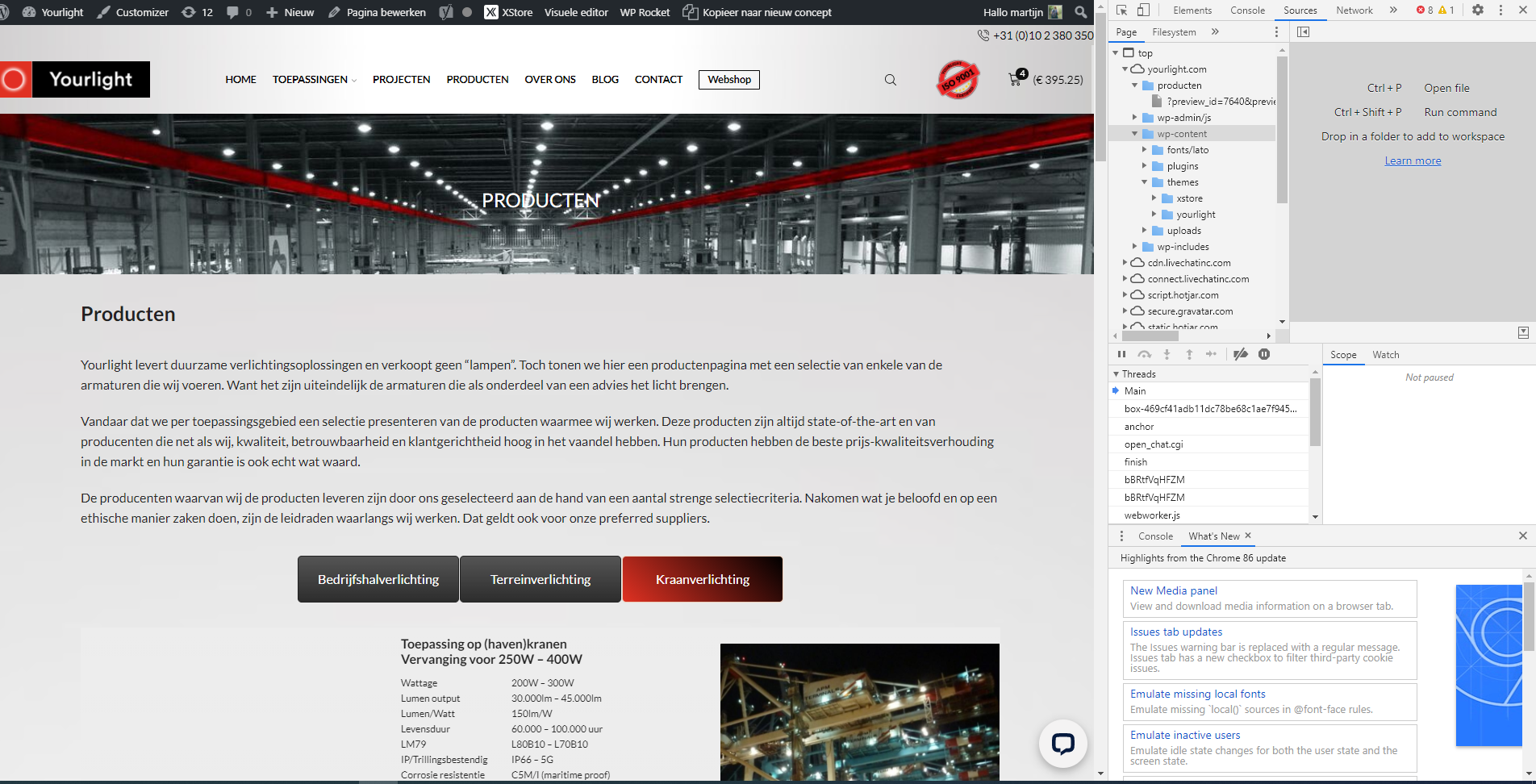Toggle deactivate breakpoints icon
Viewport: 1536px width, 784px height.
pos(1241,354)
